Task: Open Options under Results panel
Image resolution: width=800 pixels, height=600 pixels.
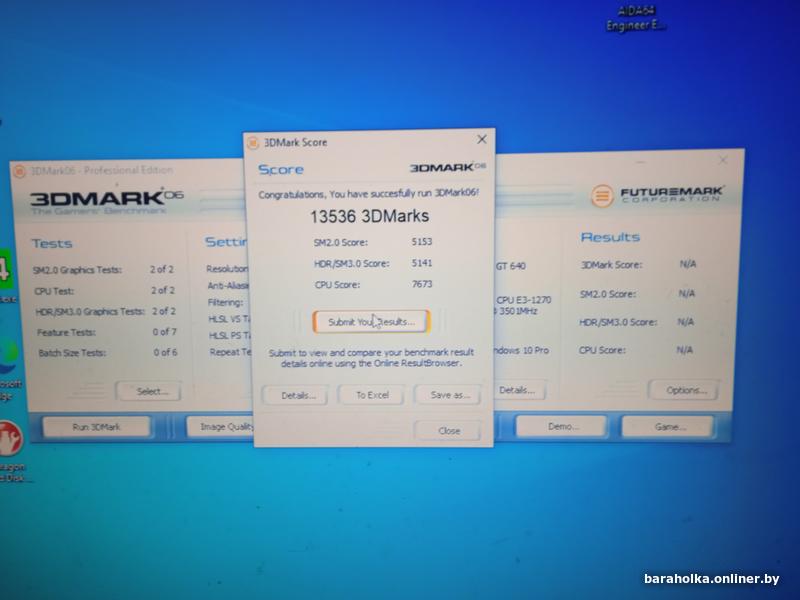Action: (x=685, y=390)
